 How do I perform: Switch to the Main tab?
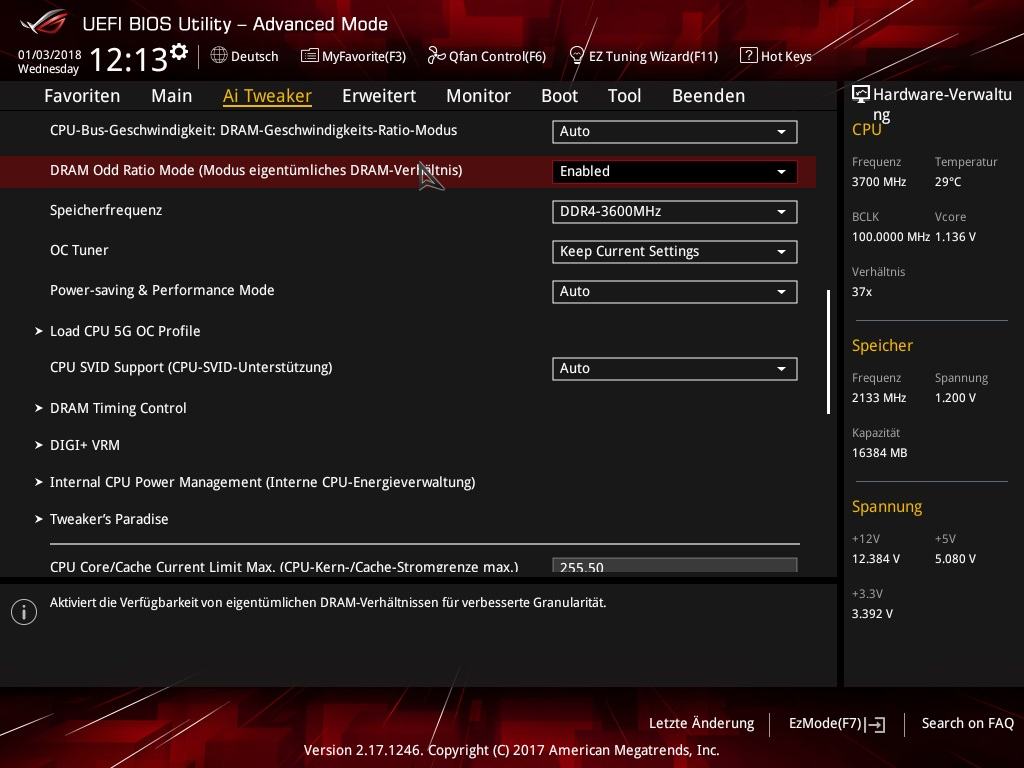coord(172,96)
